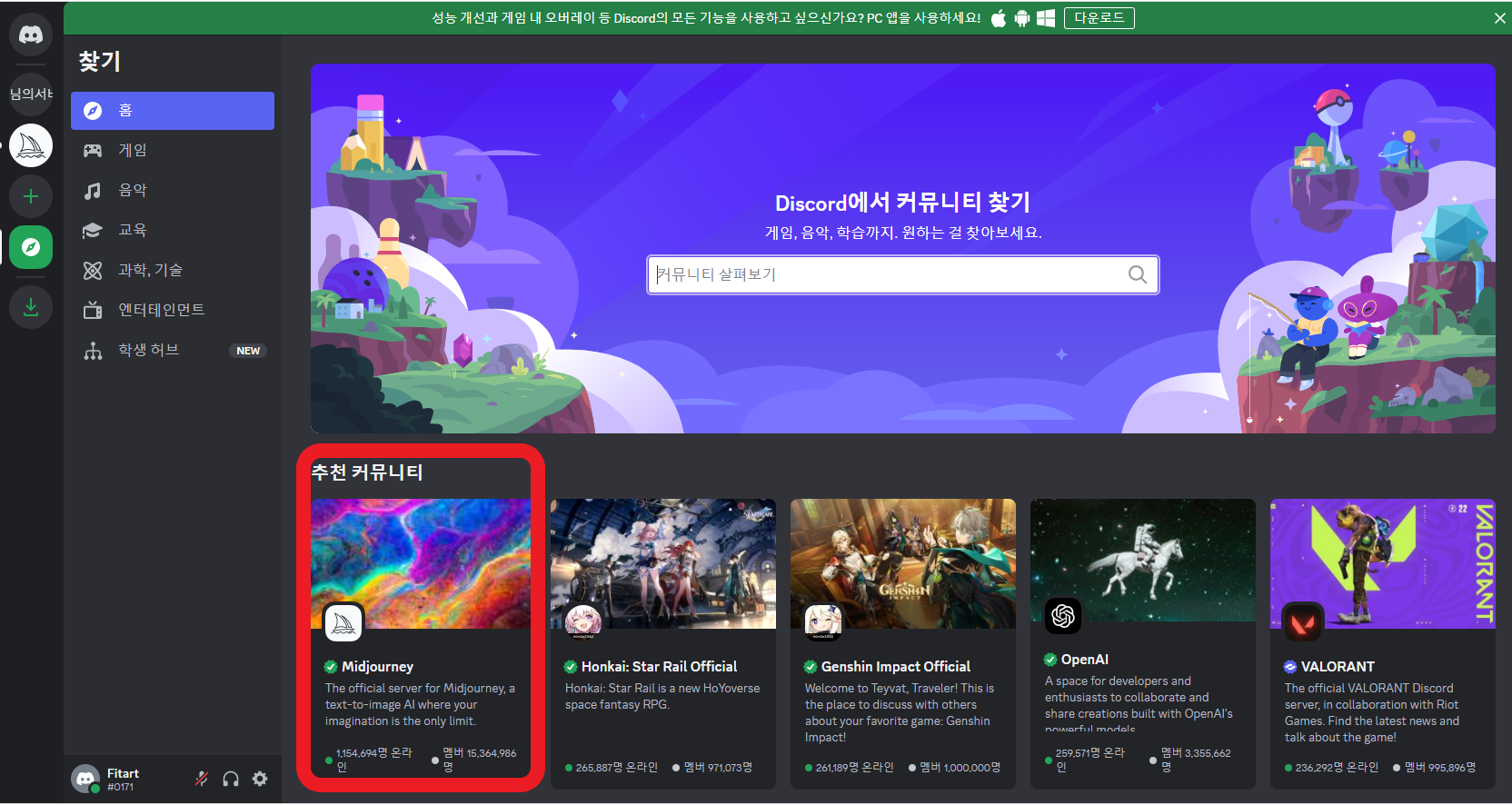This screenshot has width=1512, height=805.
Task: Toggle headphones deafen in user panel
Action: tap(231, 779)
